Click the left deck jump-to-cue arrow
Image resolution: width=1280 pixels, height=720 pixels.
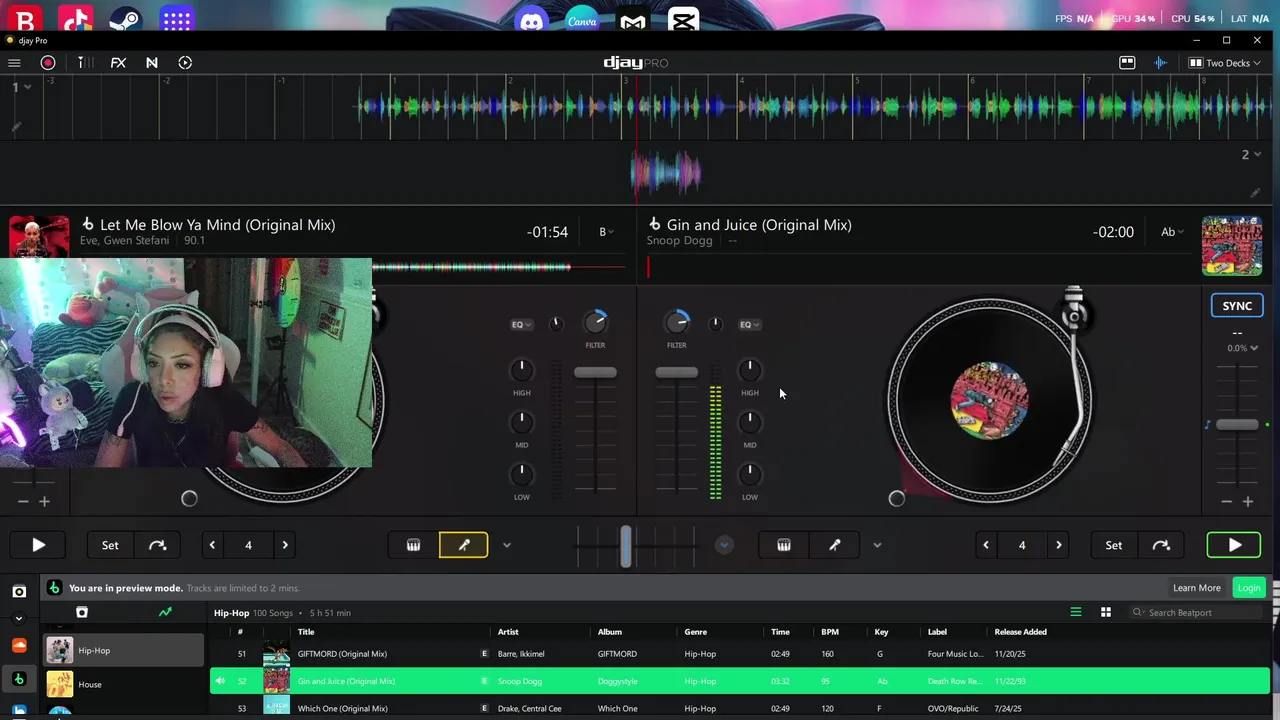click(157, 545)
